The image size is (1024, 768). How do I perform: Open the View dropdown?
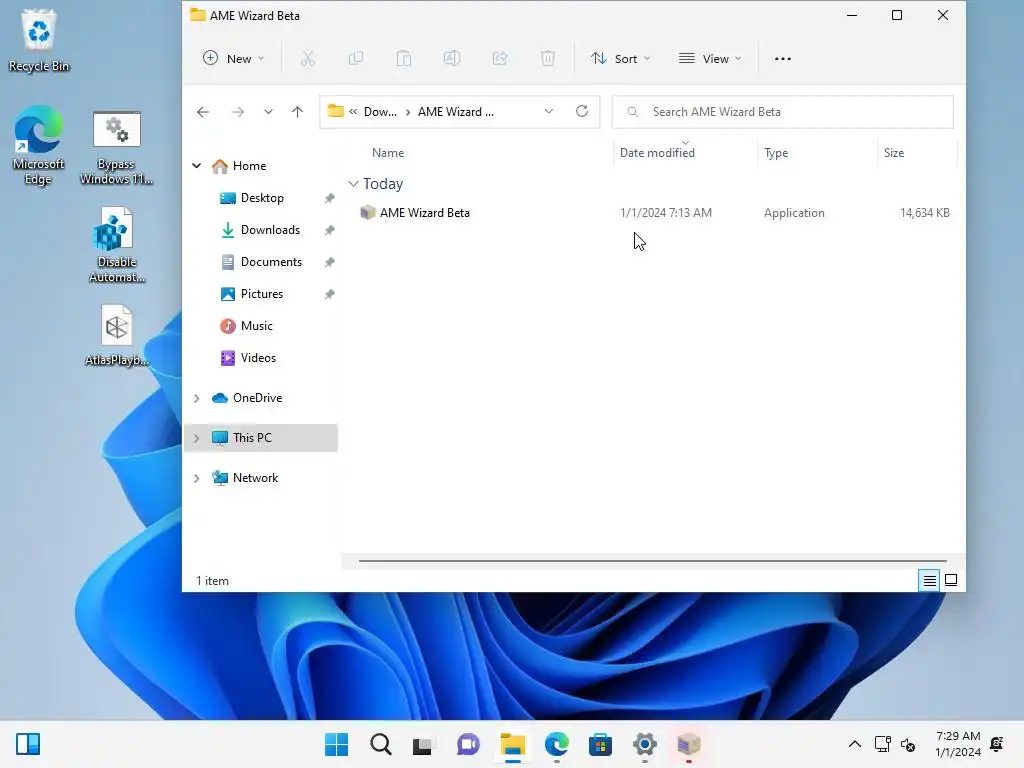point(710,59)
